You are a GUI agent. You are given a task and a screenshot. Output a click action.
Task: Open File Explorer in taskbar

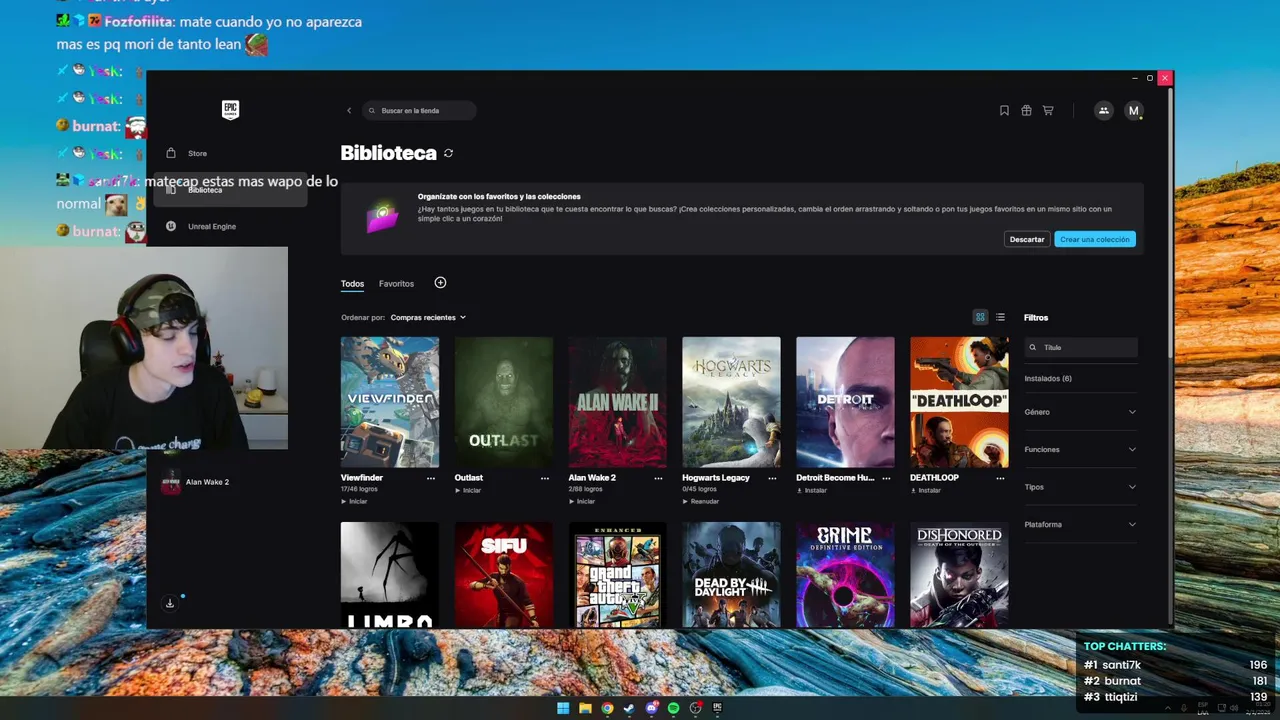(x=585, y=708)
